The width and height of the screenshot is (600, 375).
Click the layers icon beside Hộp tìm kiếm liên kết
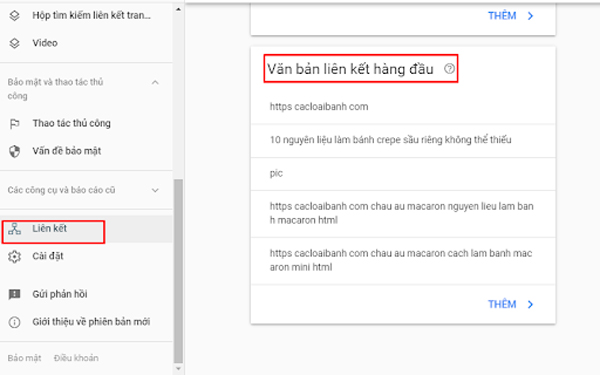pos(15,16)
